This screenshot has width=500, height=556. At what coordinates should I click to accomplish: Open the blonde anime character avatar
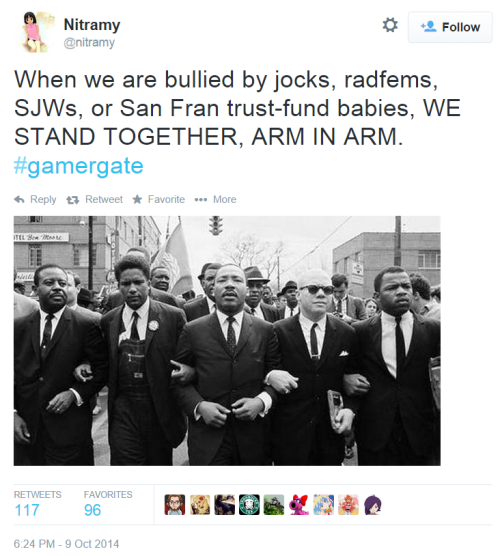(x=200, y=505)
